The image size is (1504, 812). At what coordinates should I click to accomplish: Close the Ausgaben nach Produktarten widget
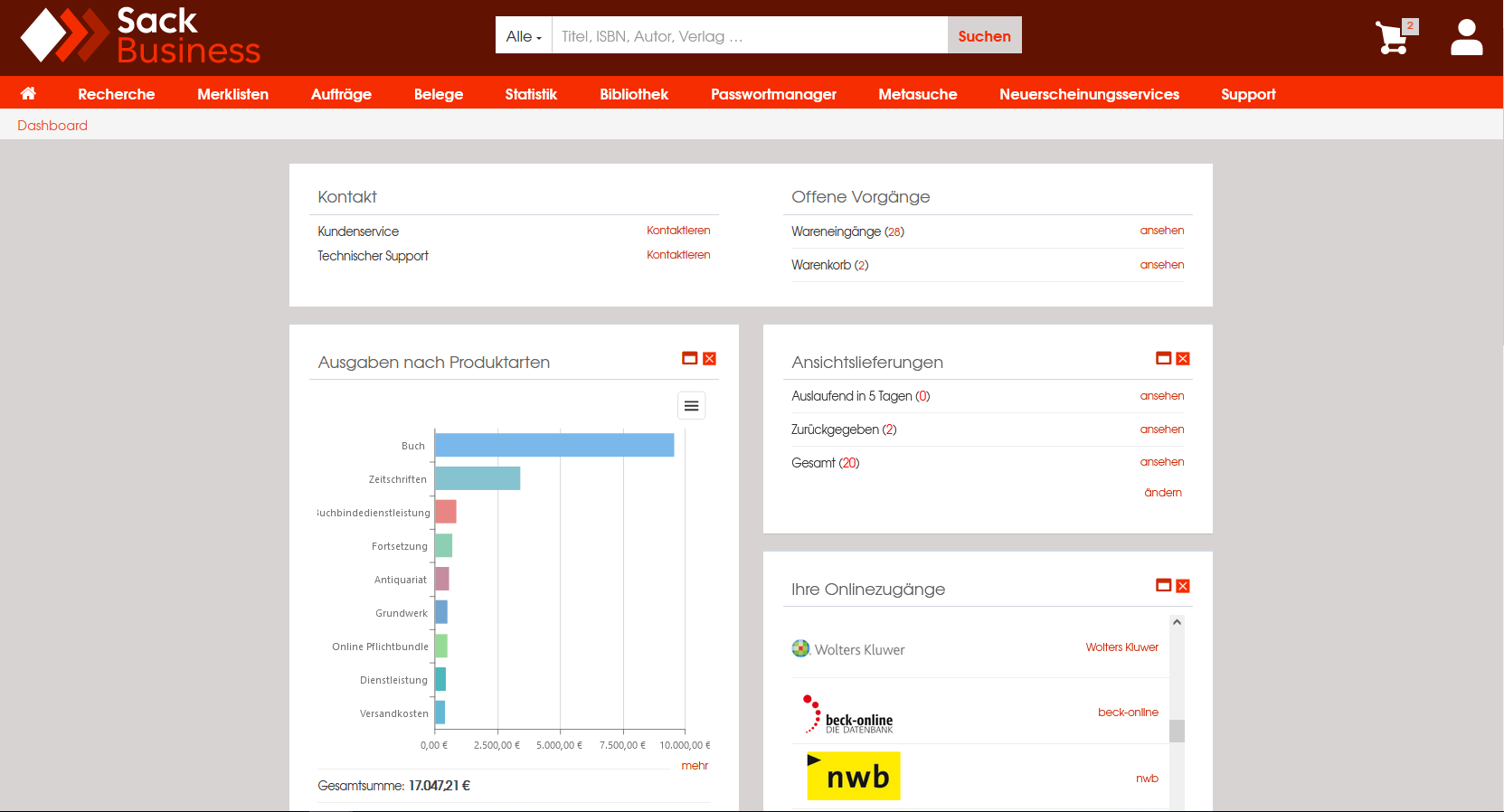point(710,359)
